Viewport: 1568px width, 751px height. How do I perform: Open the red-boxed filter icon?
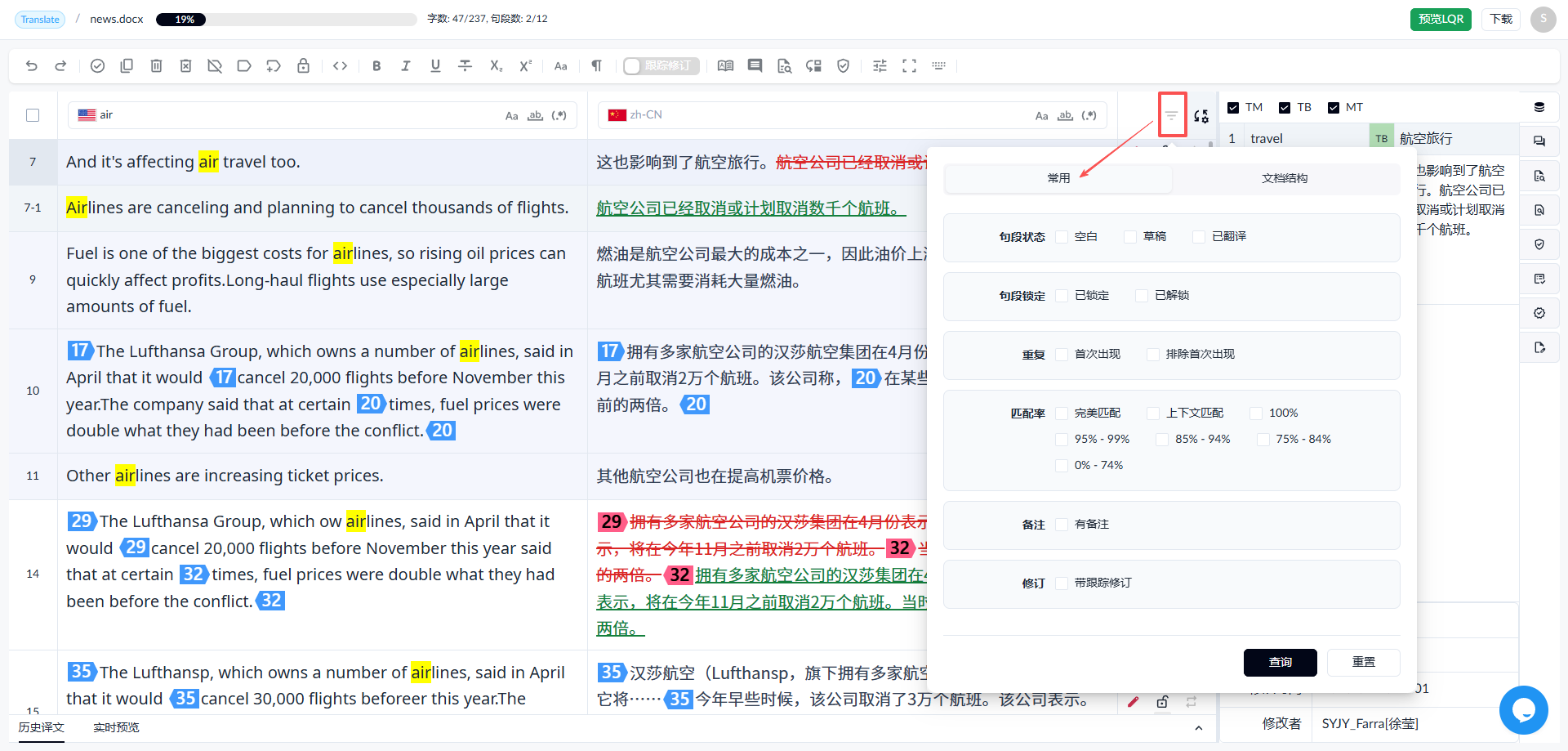pos(1172,115)
